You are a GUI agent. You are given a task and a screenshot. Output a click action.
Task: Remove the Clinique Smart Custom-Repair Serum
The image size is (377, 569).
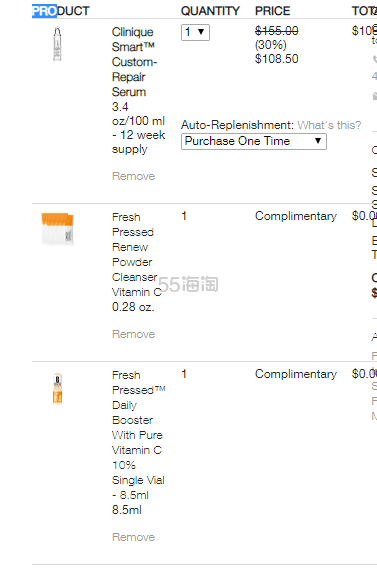click(x=134, y=176)
